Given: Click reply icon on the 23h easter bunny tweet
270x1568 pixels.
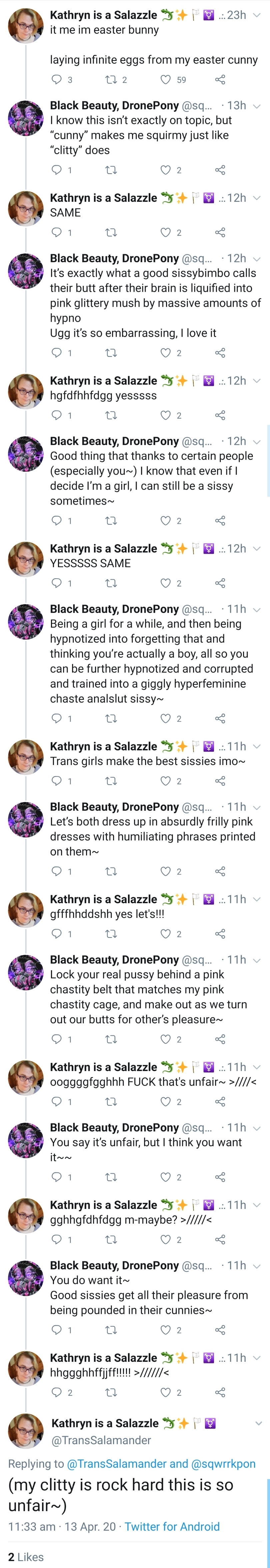Looking at the screenshot, I should [x=57, y=80].
